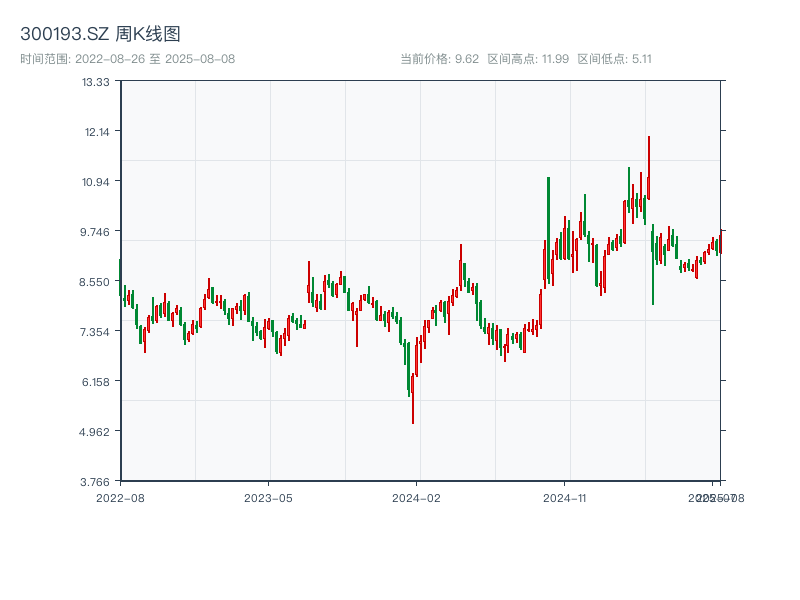Screen dimensions: 800x600
Task: Click the 4.962 y-axis price label
Action: tap(94, 432)
